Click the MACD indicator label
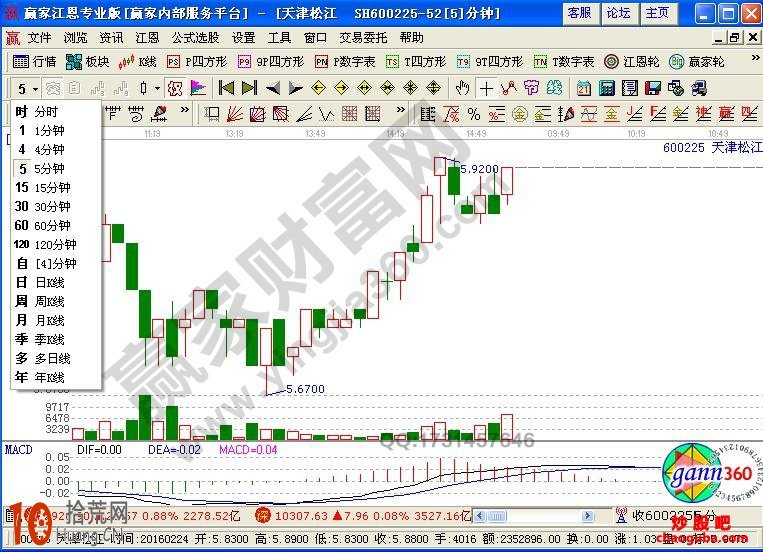The width and height of the screenshot is (763, 552). tap(18, 449)
